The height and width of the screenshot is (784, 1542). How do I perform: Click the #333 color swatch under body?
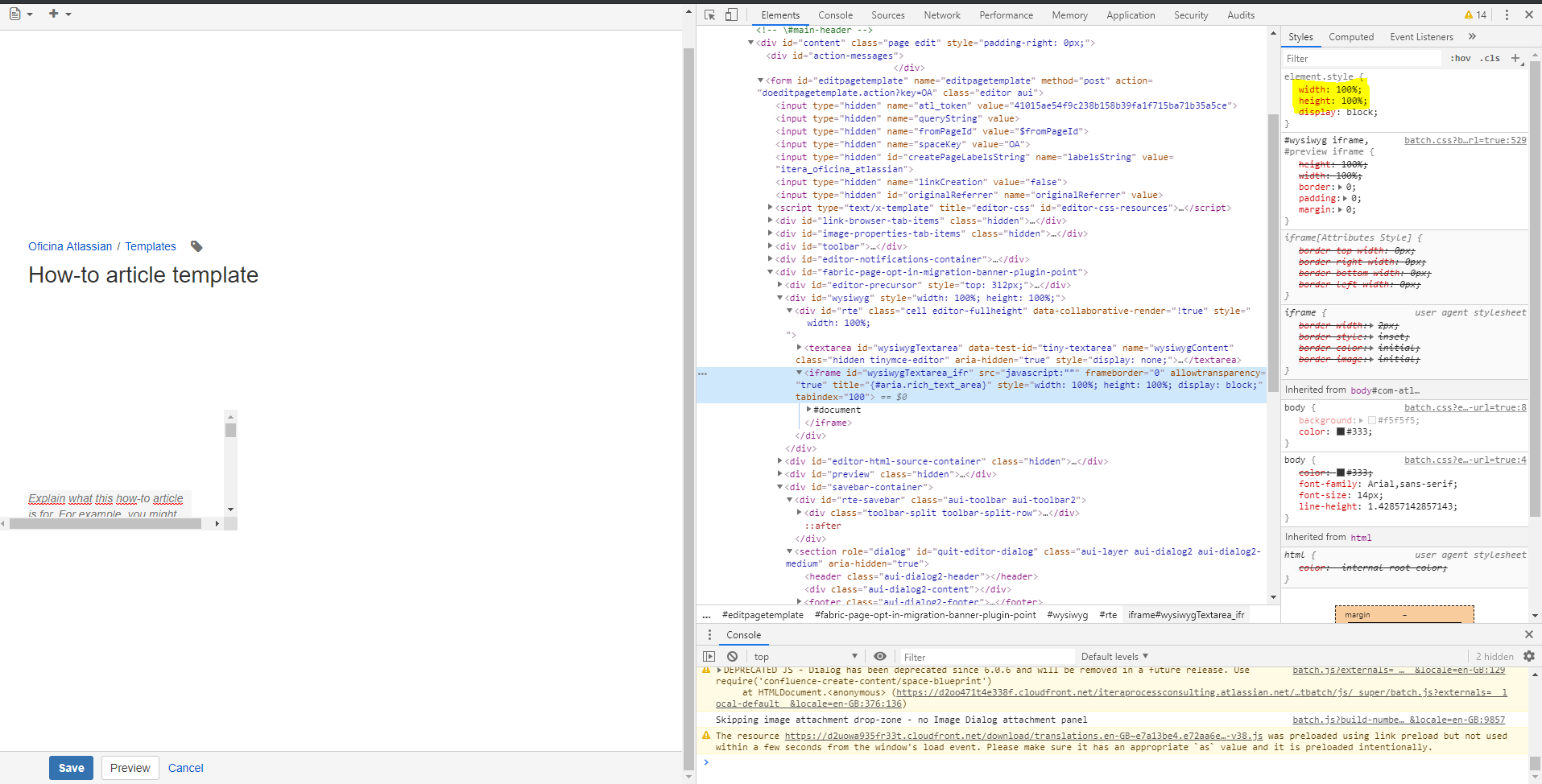click(1341, 431)
